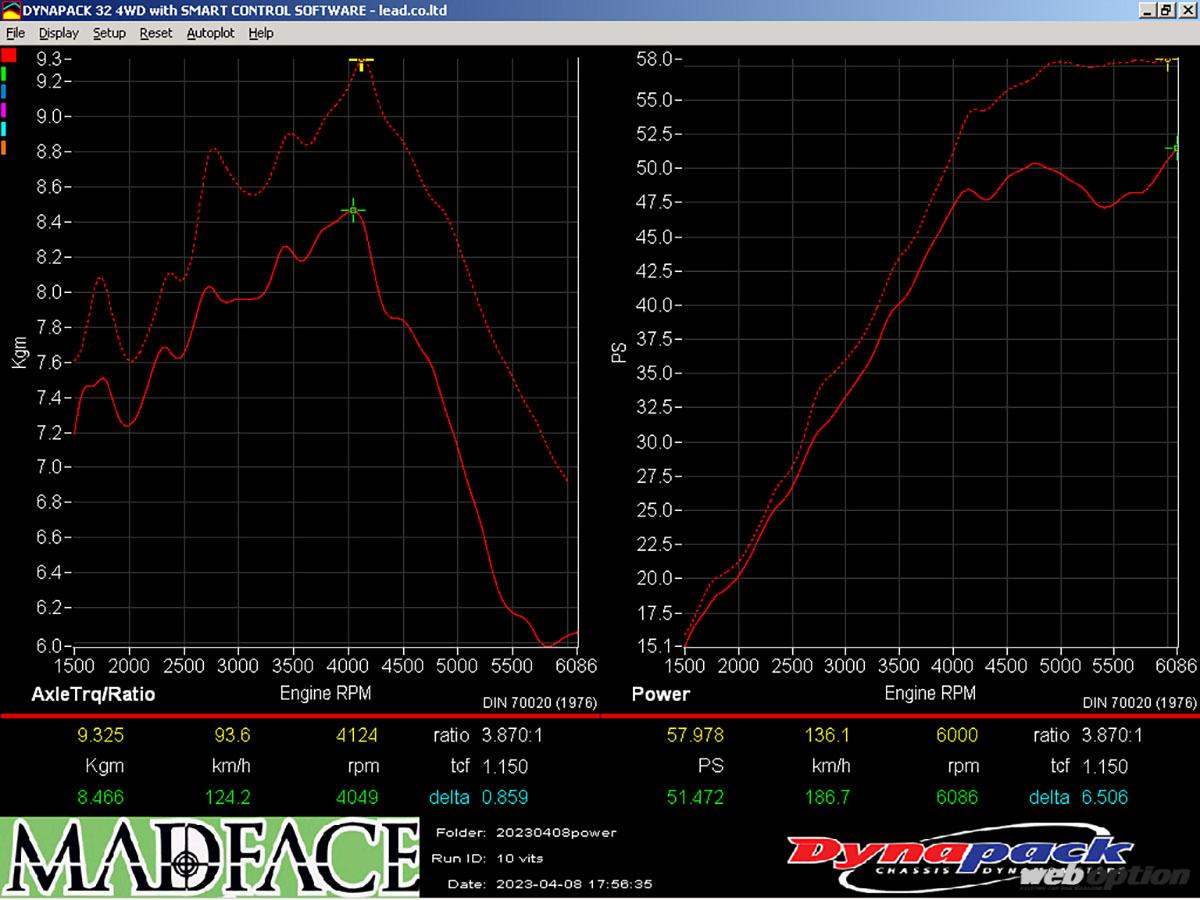Image resolution: width=1200 pixels, height=900 pixels.
Task: Click the green cursor marker on power graph
Action: tap(1174, 148)
